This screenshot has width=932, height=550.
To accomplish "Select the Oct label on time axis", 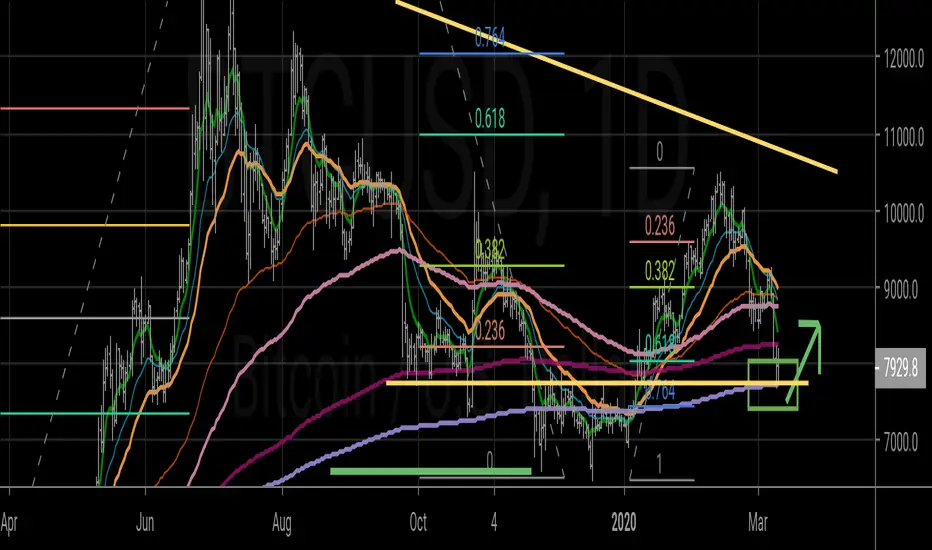I will (x=418, y=523).
